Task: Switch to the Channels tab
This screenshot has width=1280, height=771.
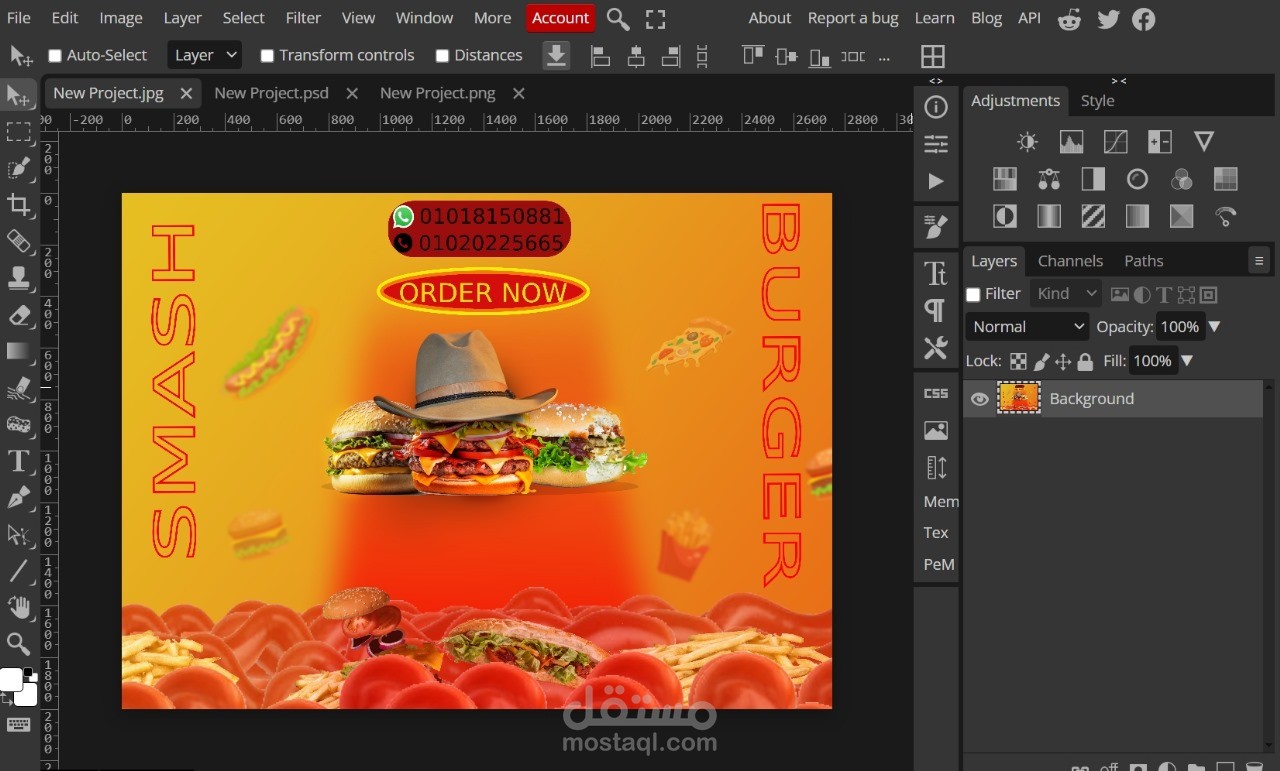Action: [1070, 261]
